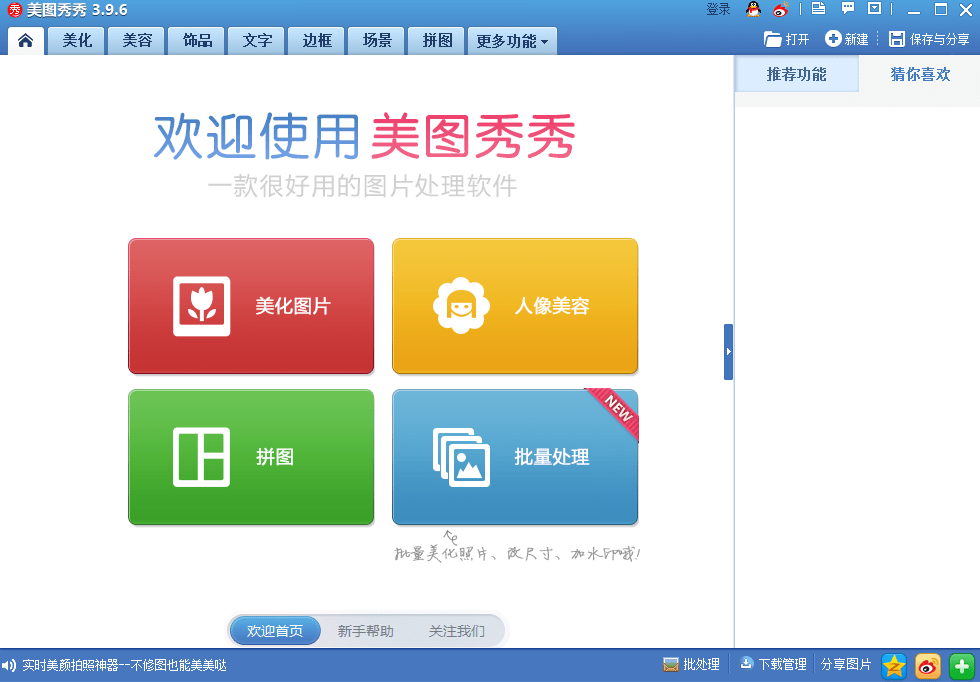Viewport: 980px width, 682px height.
Task: Go to the home tab icon
Action: [26, 41]
